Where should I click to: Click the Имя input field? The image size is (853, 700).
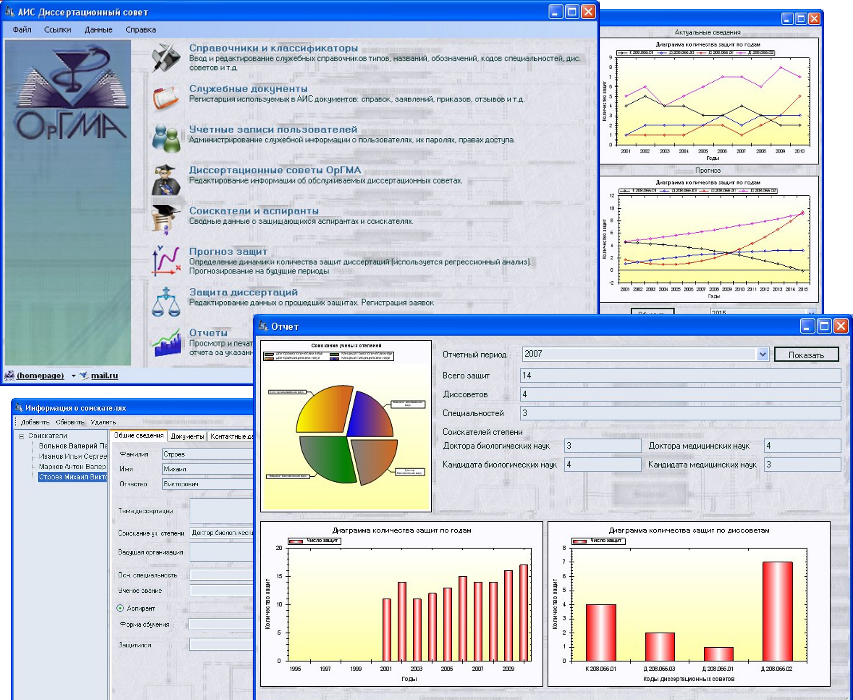pyautogui.click(x=208, y=469)
